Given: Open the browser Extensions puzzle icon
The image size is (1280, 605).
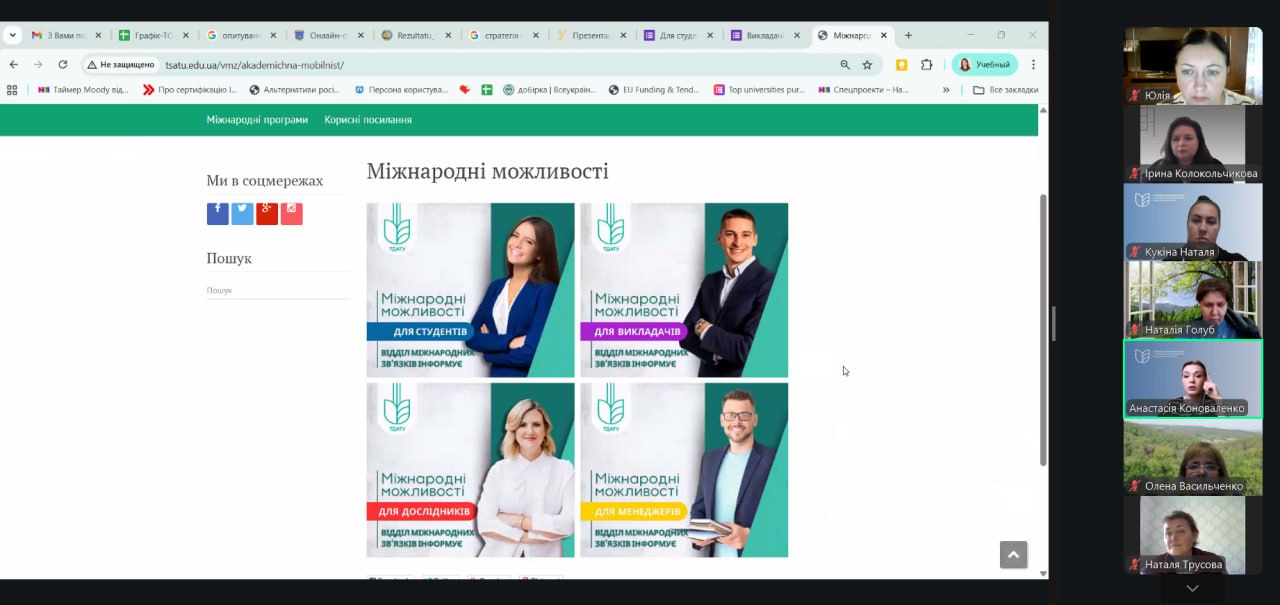Looking at the screenshot, I should click(926, 65).
